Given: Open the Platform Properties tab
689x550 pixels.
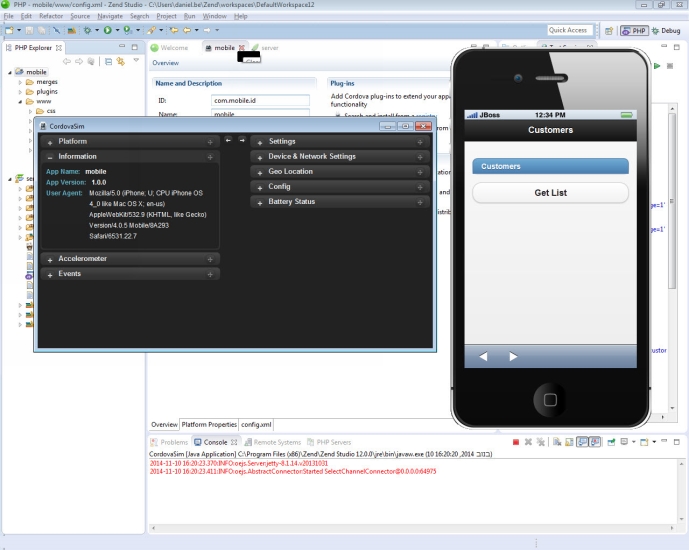Looking at the screenshot, I should [209, 424].
